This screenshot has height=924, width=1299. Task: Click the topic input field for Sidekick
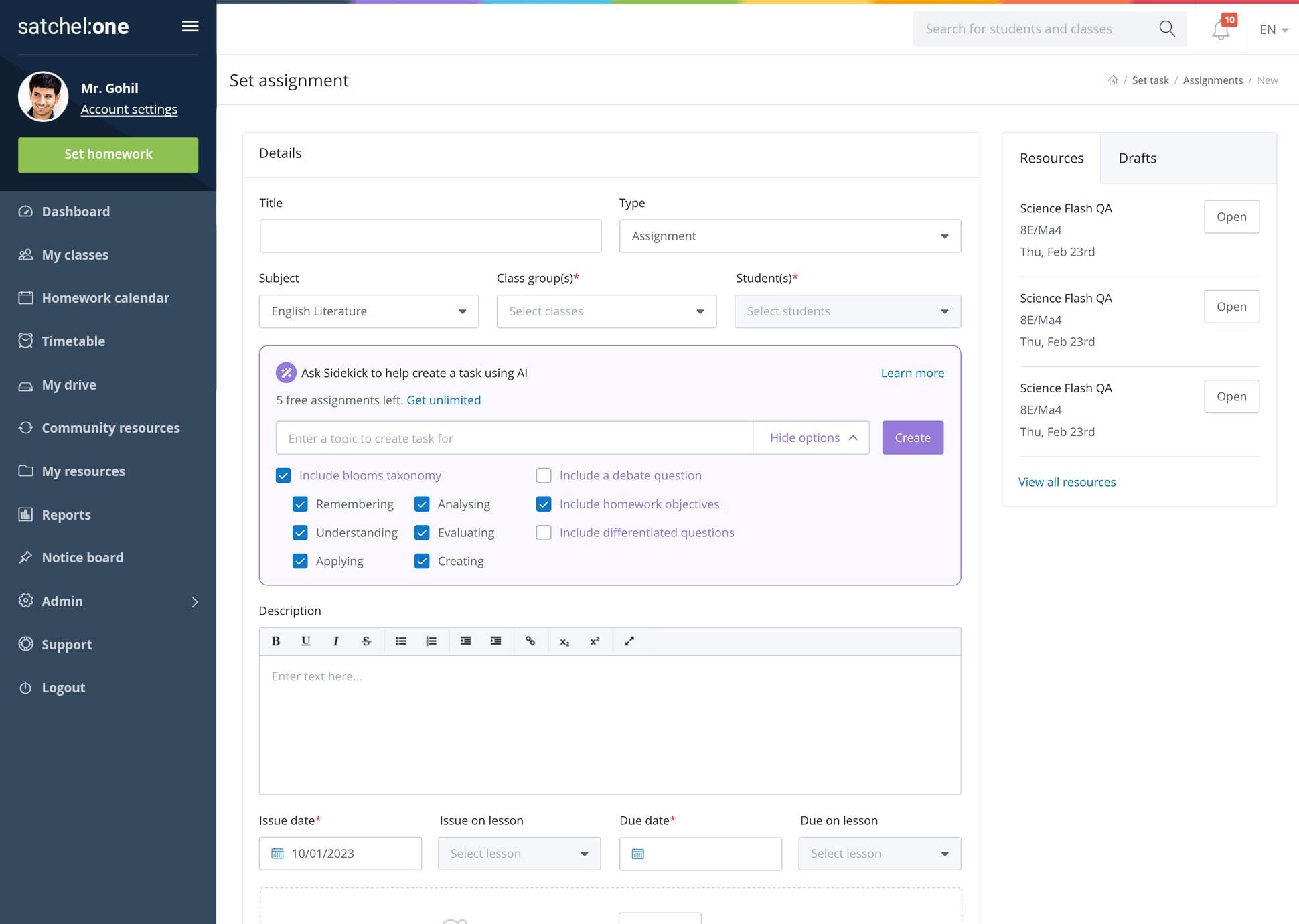pyautogui.click(x=513, y=437)
